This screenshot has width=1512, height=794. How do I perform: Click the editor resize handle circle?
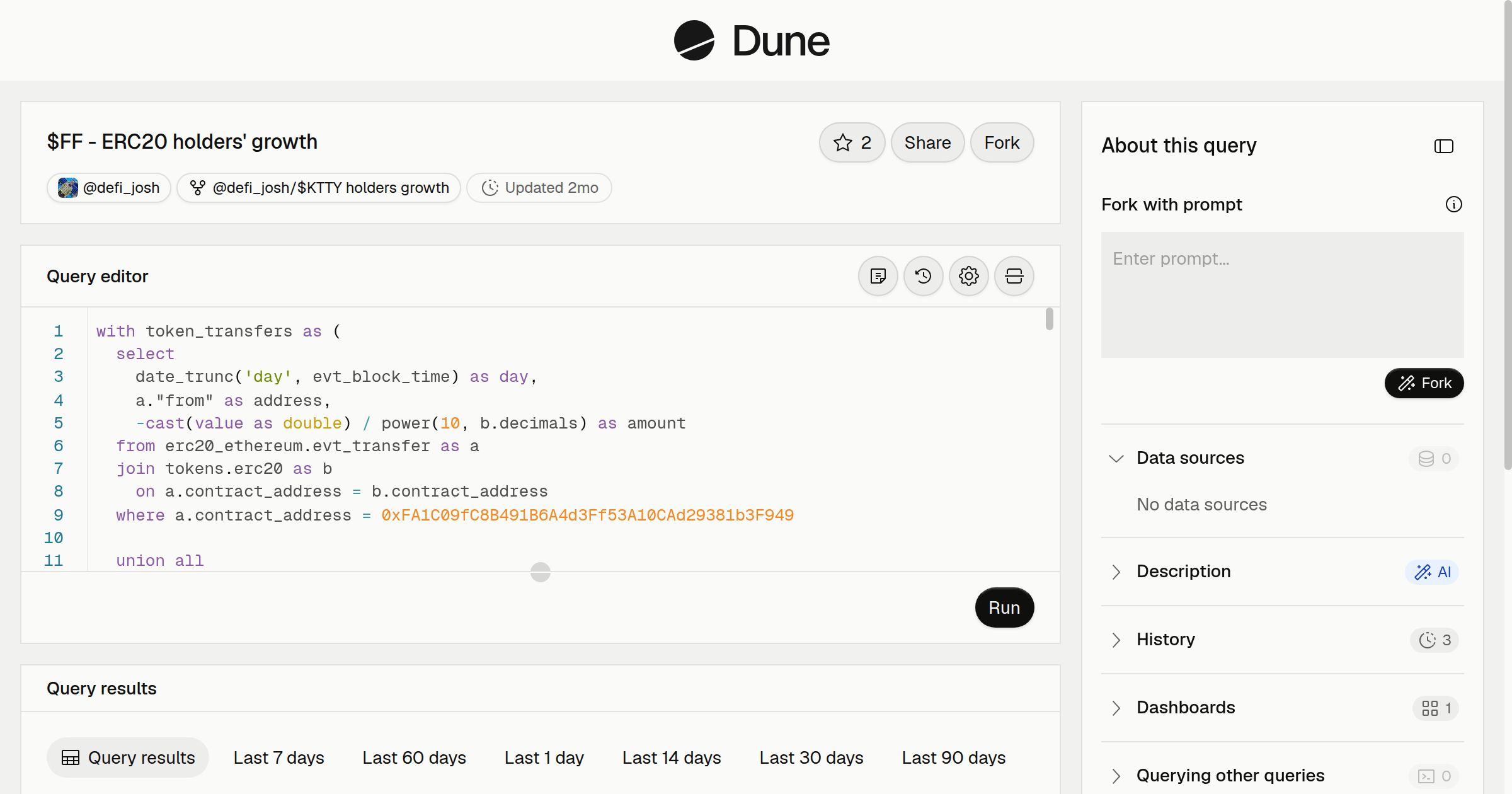540,572
